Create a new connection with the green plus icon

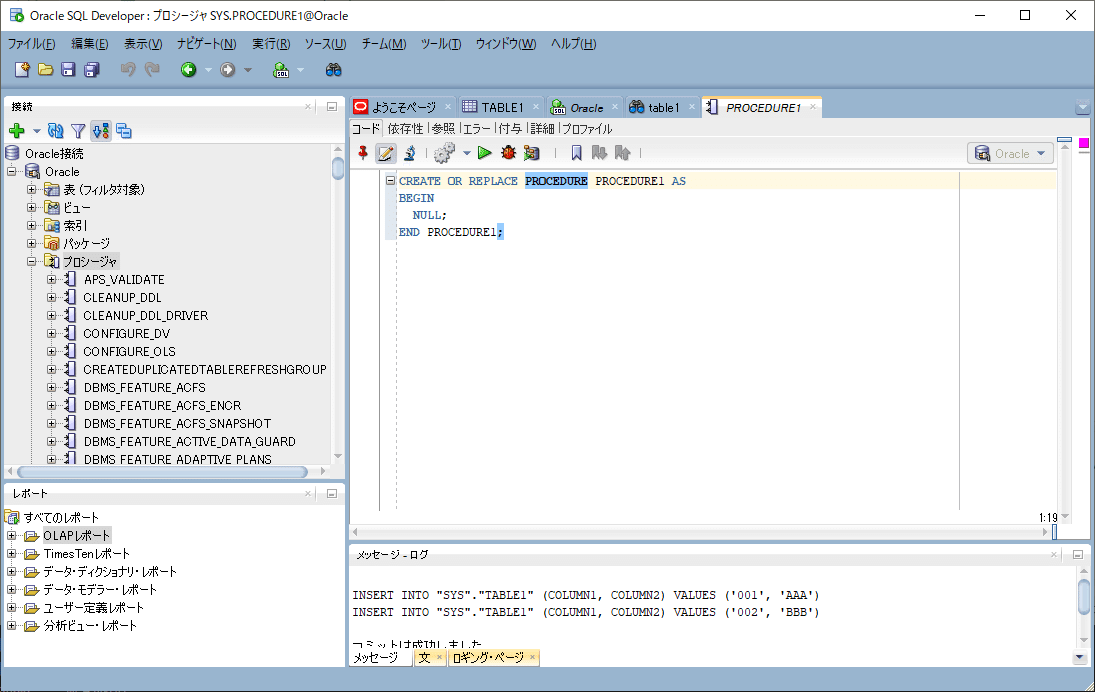pos(16,130)
